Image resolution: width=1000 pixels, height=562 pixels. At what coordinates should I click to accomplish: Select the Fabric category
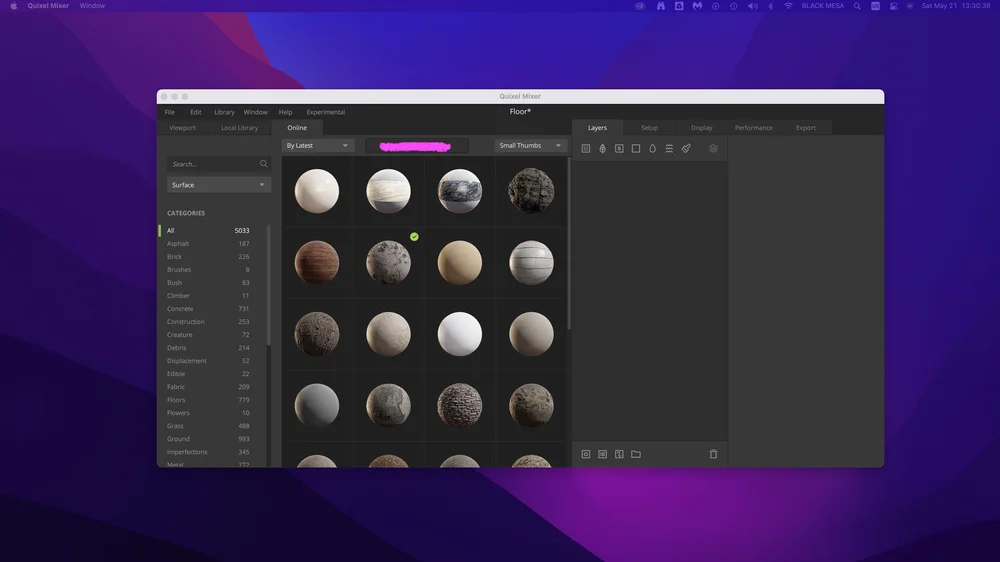pos(208,387)
